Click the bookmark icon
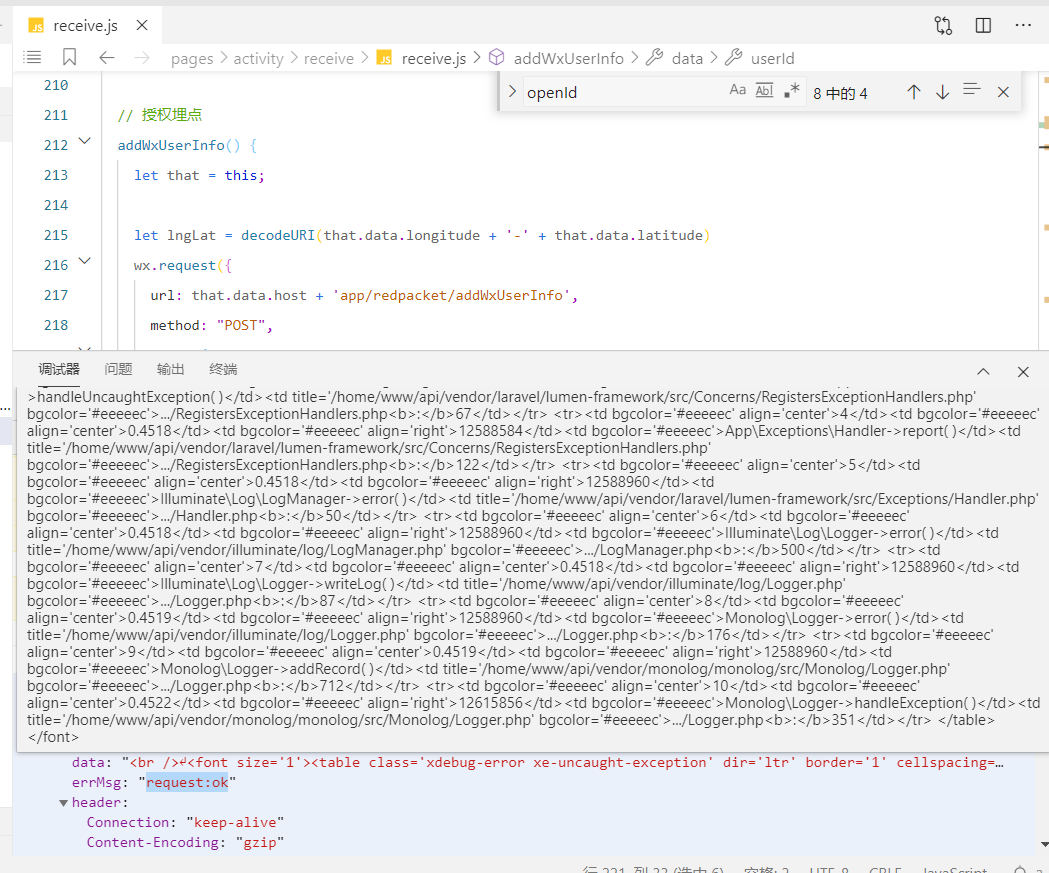Image resolution: width=1049 pixels, height=873 pixels. (70, 58)
